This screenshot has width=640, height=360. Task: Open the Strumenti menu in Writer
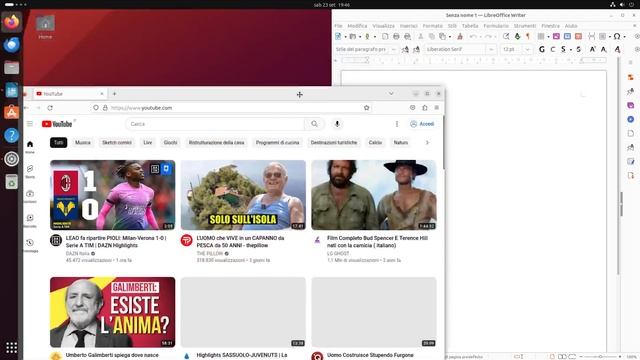pyautogui.click(x=524, y=26)
